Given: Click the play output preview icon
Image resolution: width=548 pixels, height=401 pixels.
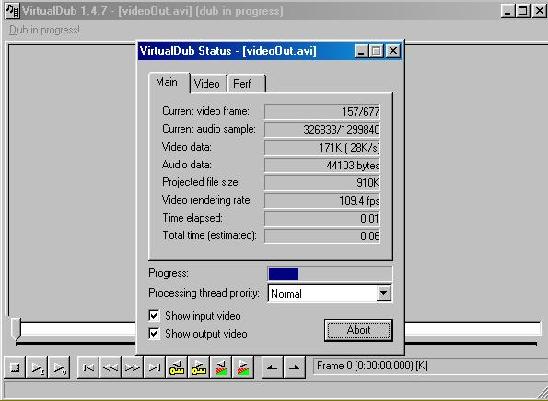Looking at the screenshot, I should coord(59,367).
